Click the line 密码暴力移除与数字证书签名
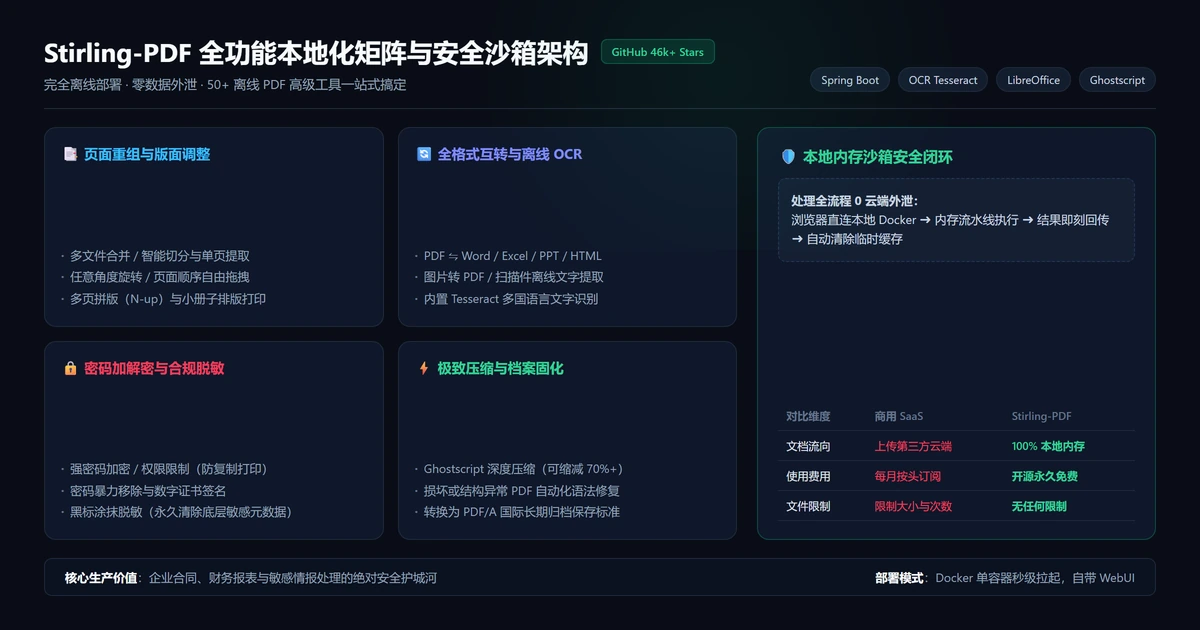The height and width of the screenshot is (630, 1200). pyautogui.click(x=148, y=491)
